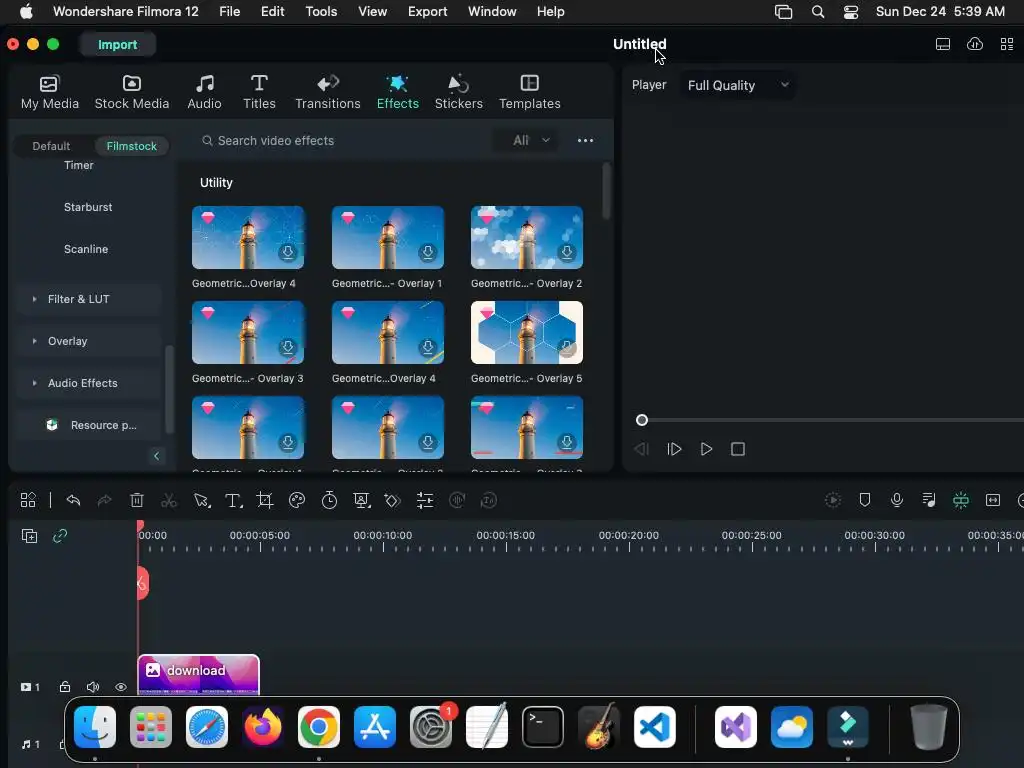1024x768 pixels.
Task: Open the Titles tab
Action: [x=259, y=92]
